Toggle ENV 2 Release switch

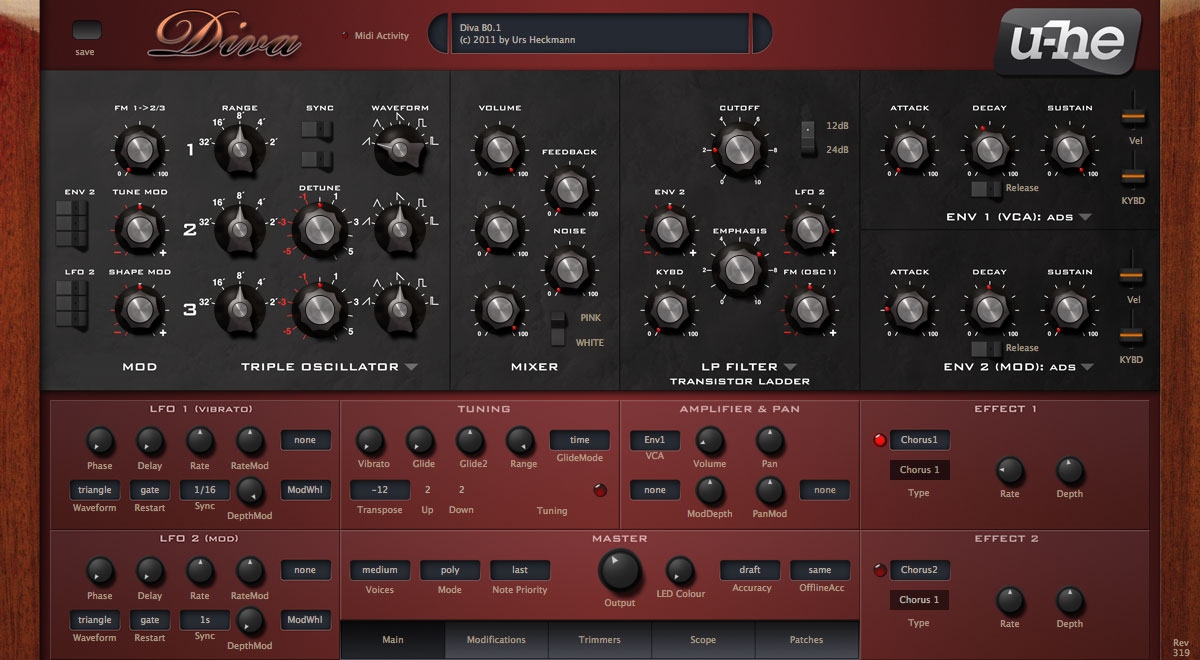coord(987,347)
